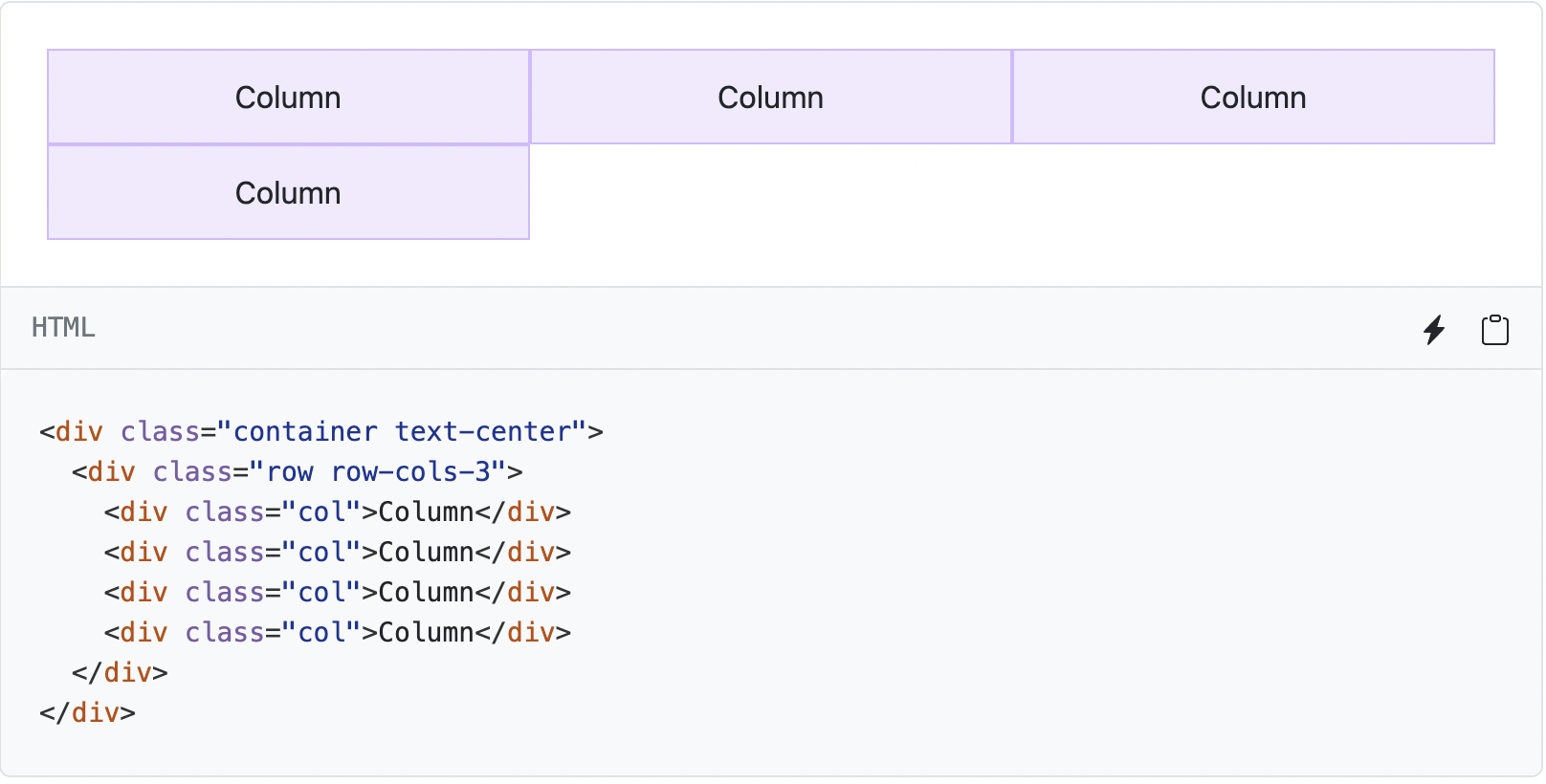Click the third col div code line
Viewport: 1546px width, 784px height.
(x=337, y=593)
